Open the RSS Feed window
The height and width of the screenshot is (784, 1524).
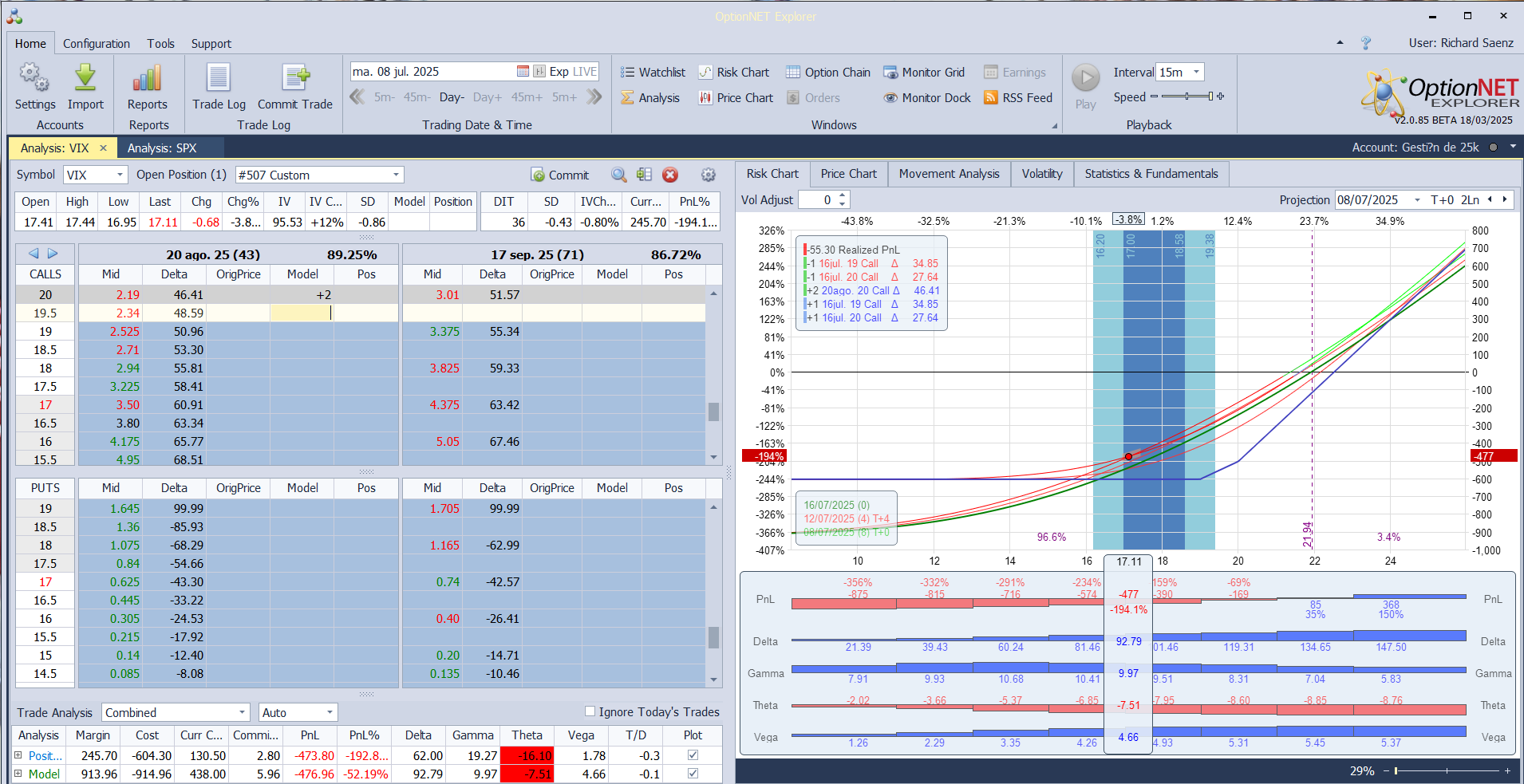pyautogui.click(x=1018, y=98)
